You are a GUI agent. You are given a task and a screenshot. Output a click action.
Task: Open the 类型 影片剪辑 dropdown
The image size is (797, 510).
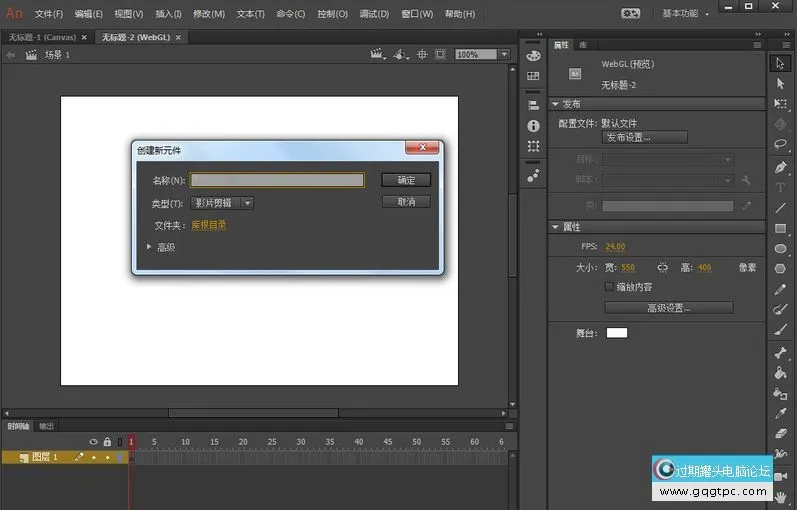[x=222, y=203]
